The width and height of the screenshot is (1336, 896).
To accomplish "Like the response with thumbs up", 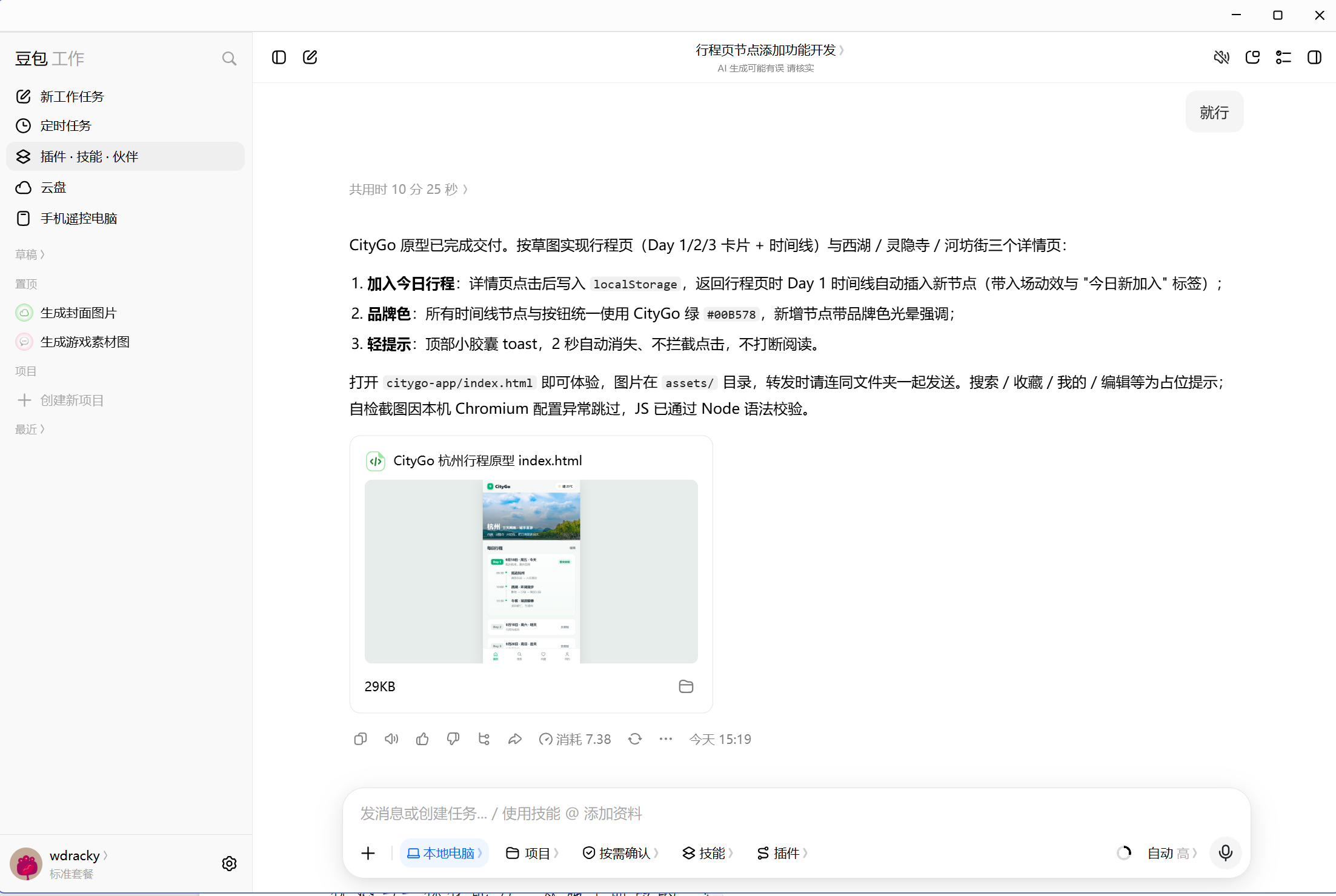I will point(422,738).
